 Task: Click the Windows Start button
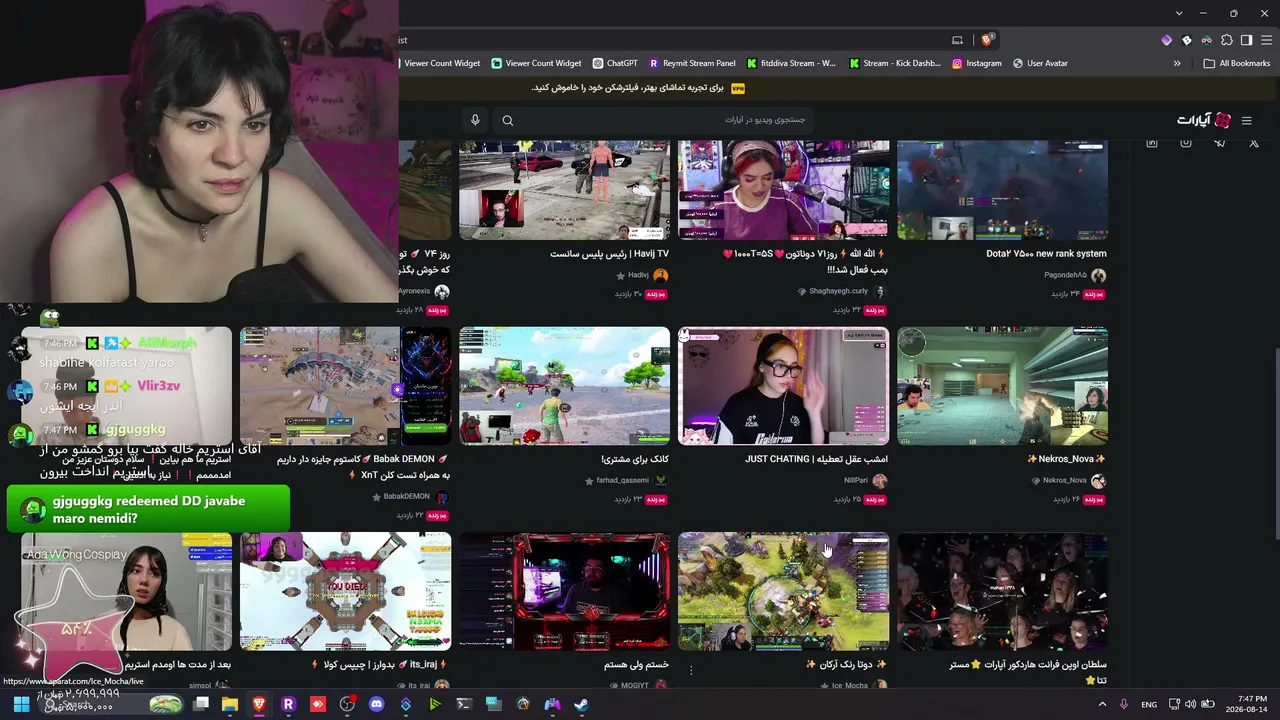click(x=21, y=704)
